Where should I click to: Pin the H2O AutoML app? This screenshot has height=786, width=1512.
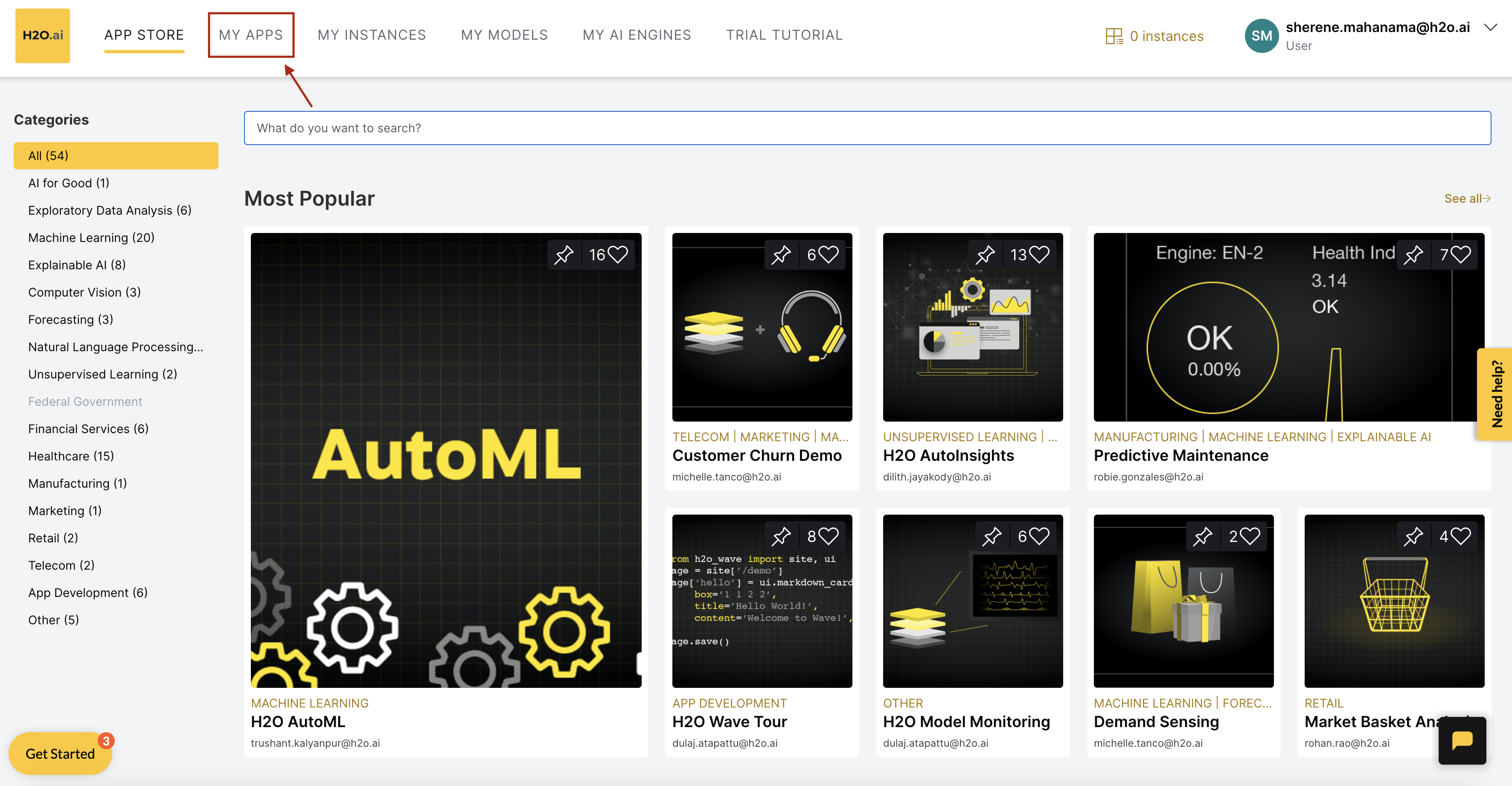click(x=564, y=255)
